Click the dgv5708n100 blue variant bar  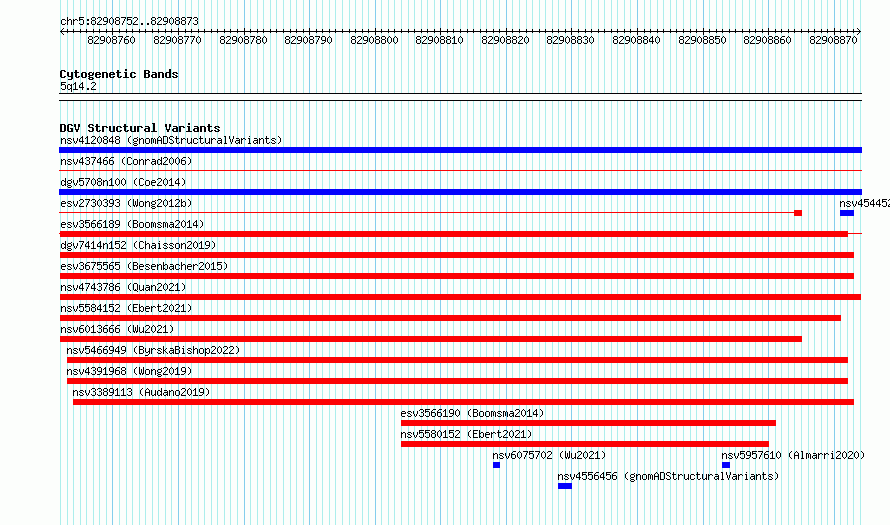click(x=460, y=192)
